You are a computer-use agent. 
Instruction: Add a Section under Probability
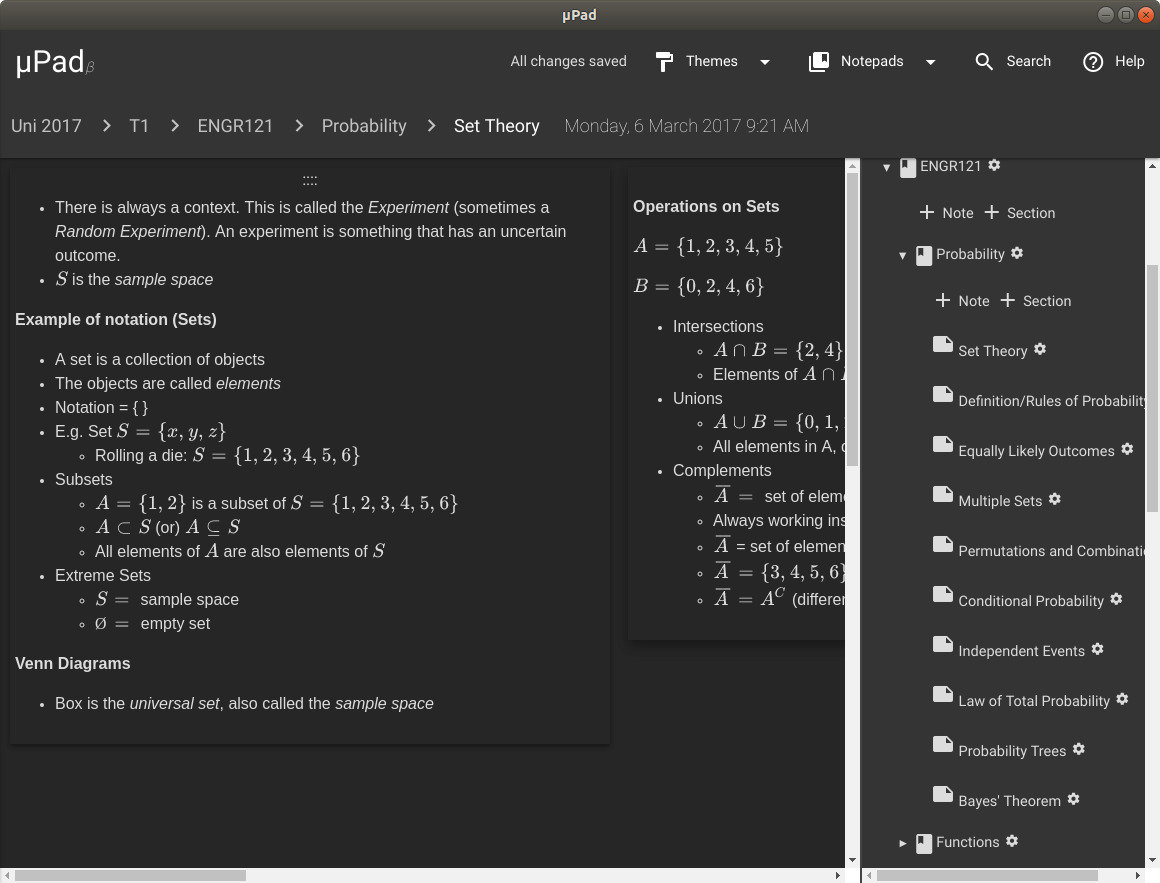[1036, 301]
